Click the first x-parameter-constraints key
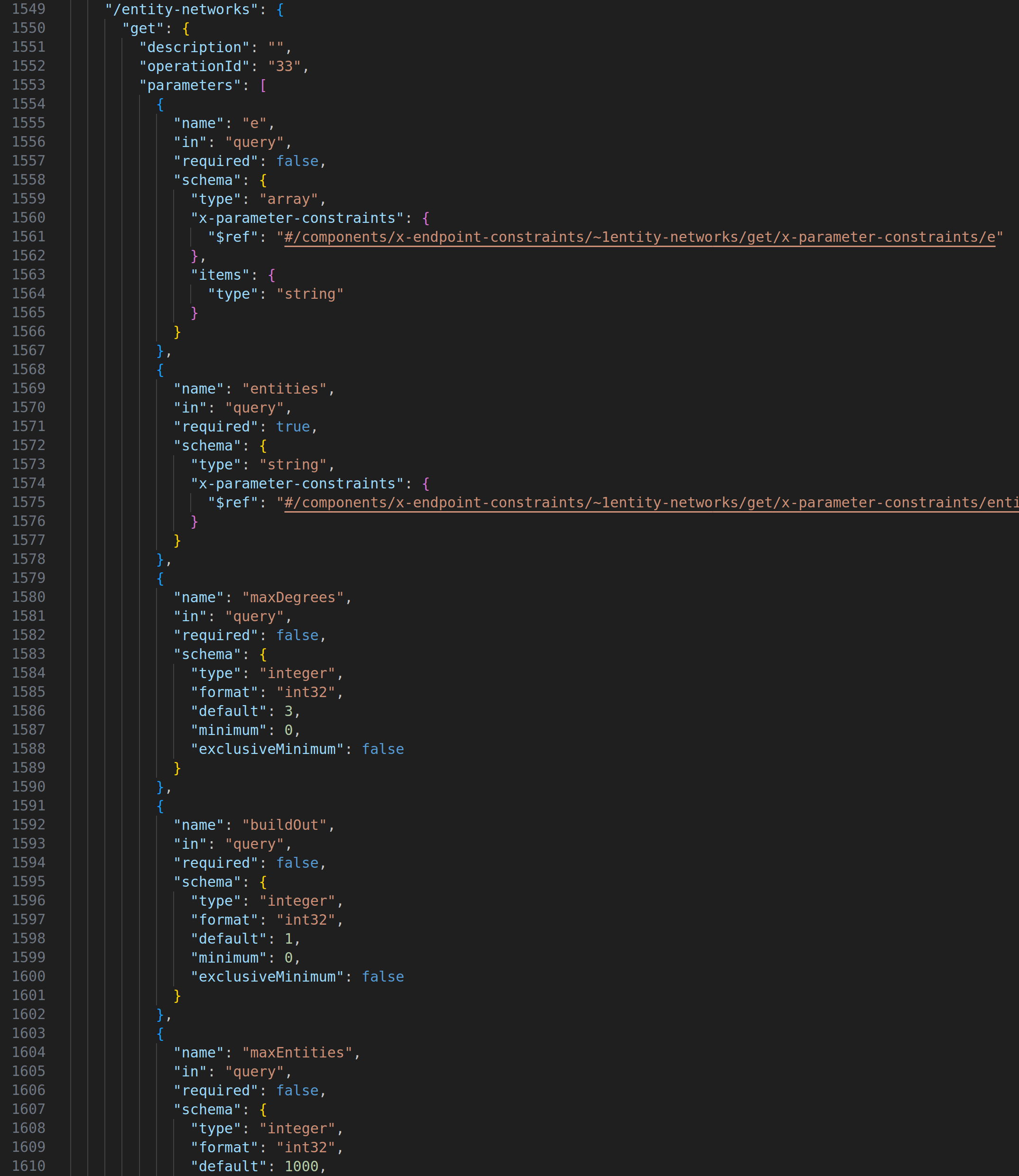The image size is (1019, 1176). pyautogui.click(x=297, y=218)
